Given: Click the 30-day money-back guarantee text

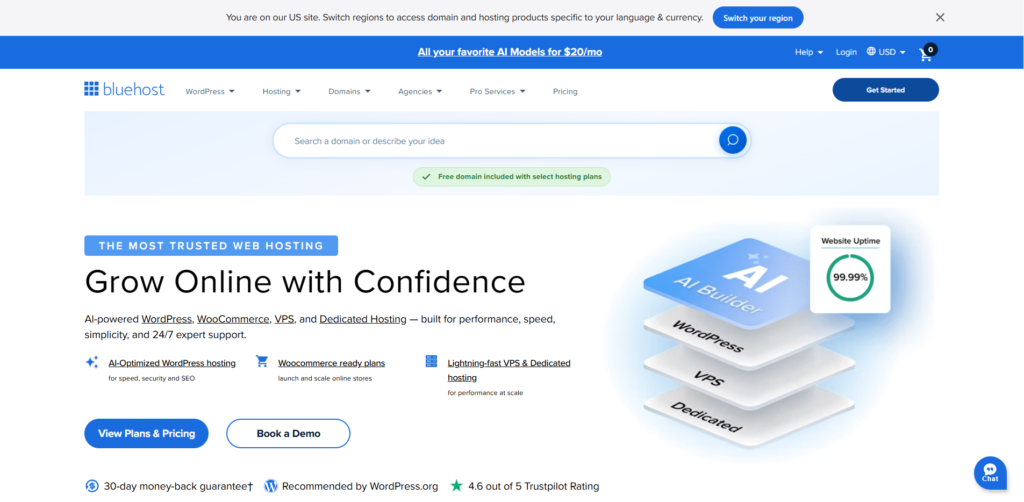Looking at the screenshot, I should click(178, 486).
